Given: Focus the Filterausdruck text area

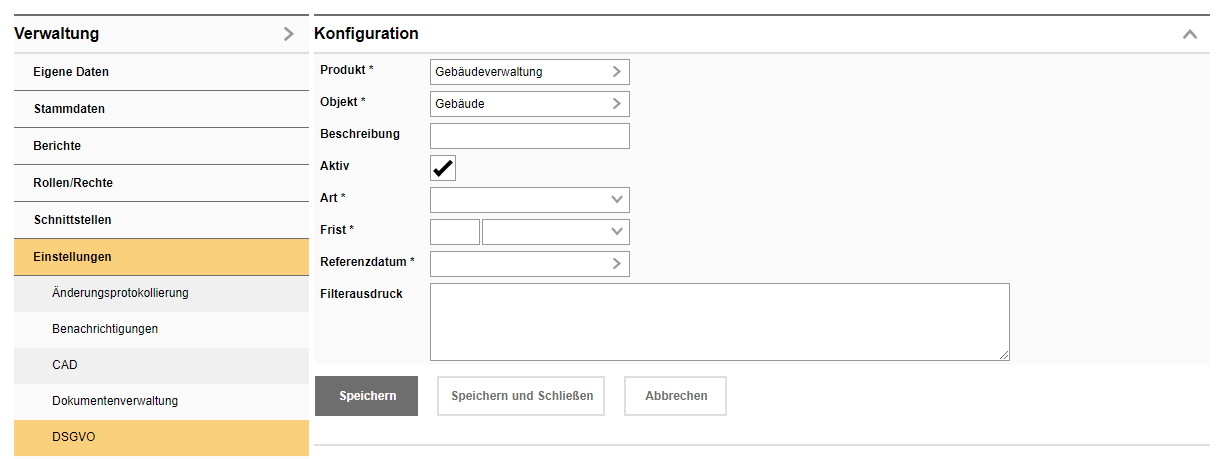Looking at the screenshot, I should (719, 321).
